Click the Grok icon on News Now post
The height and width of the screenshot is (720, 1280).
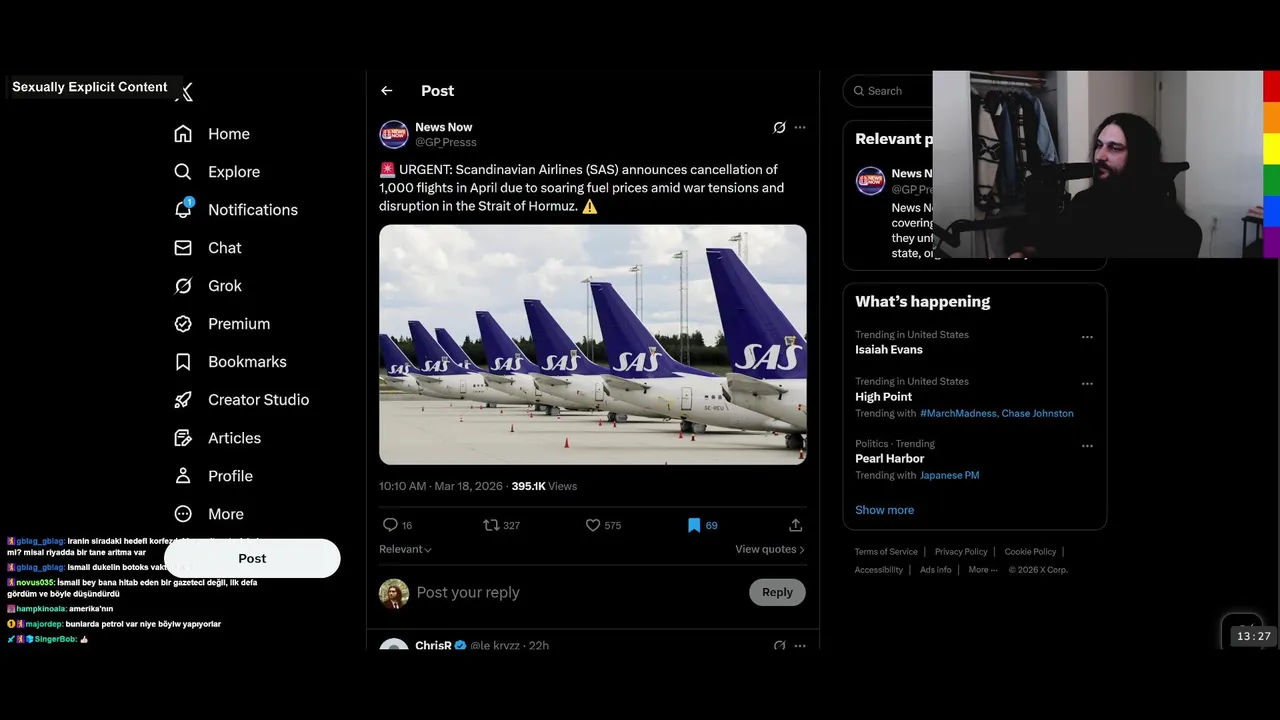(x=779, y=128)
